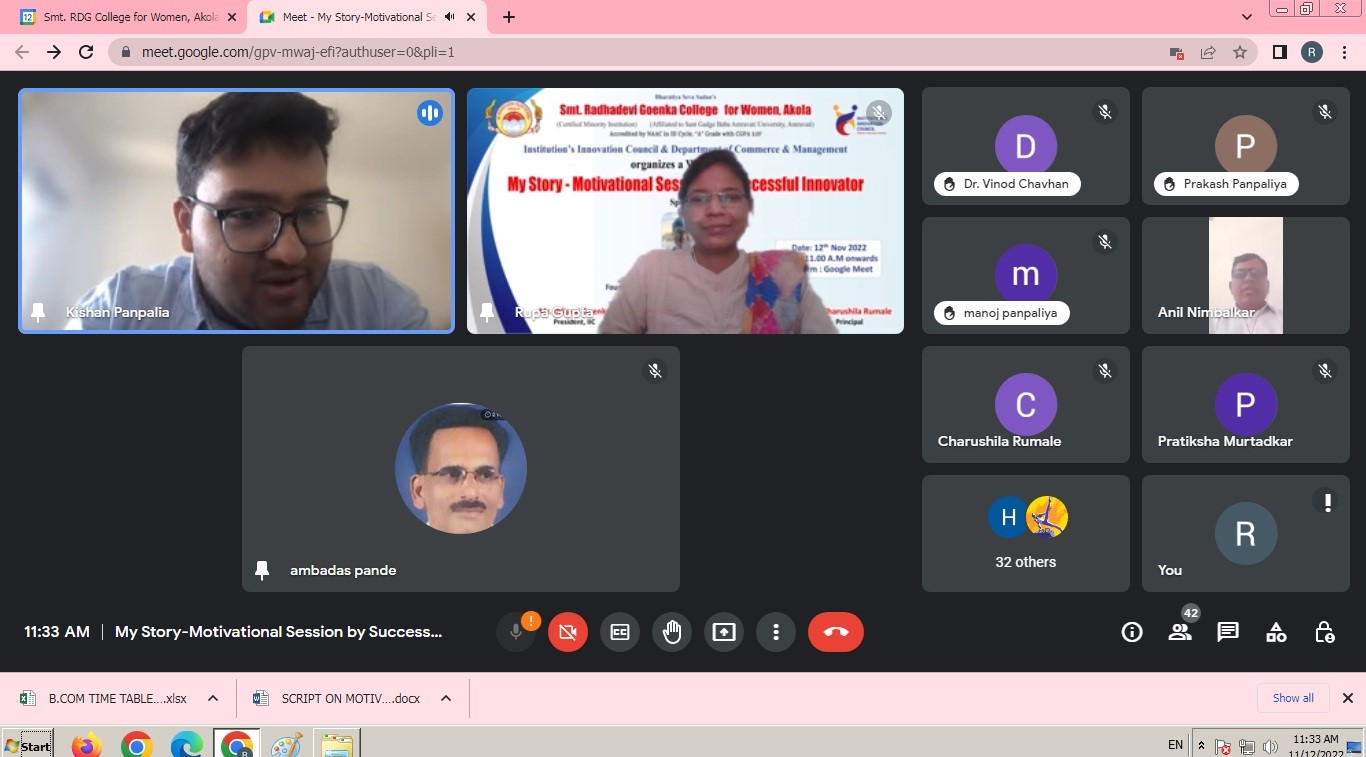The height and width of the screenshot is (757, 1366).
Task: Click the red leave call button
Action: 835,632
